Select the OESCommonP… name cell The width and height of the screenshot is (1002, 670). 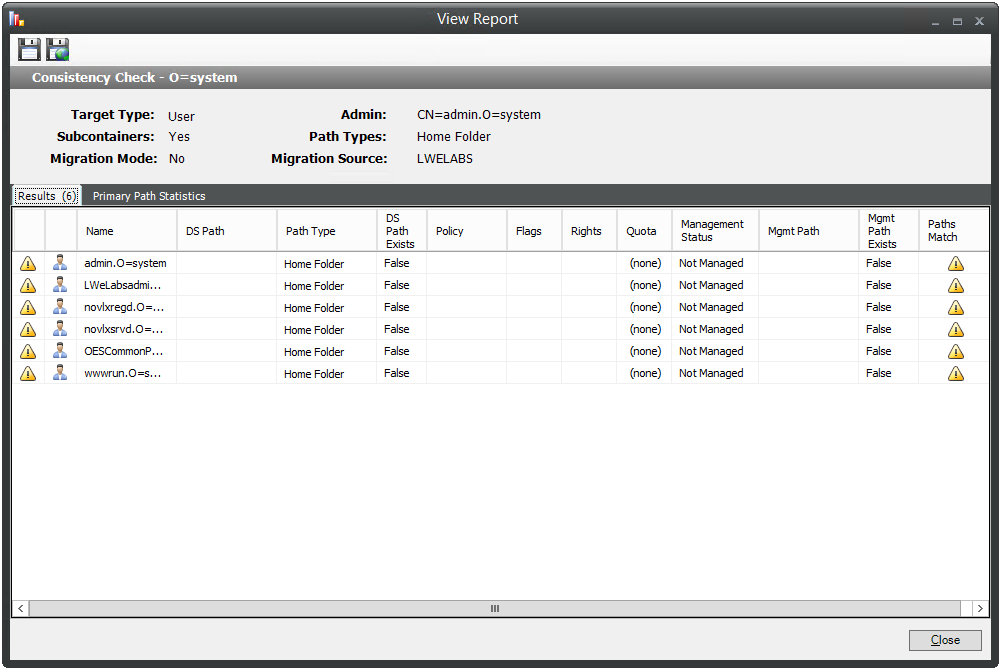coord(127,351)
